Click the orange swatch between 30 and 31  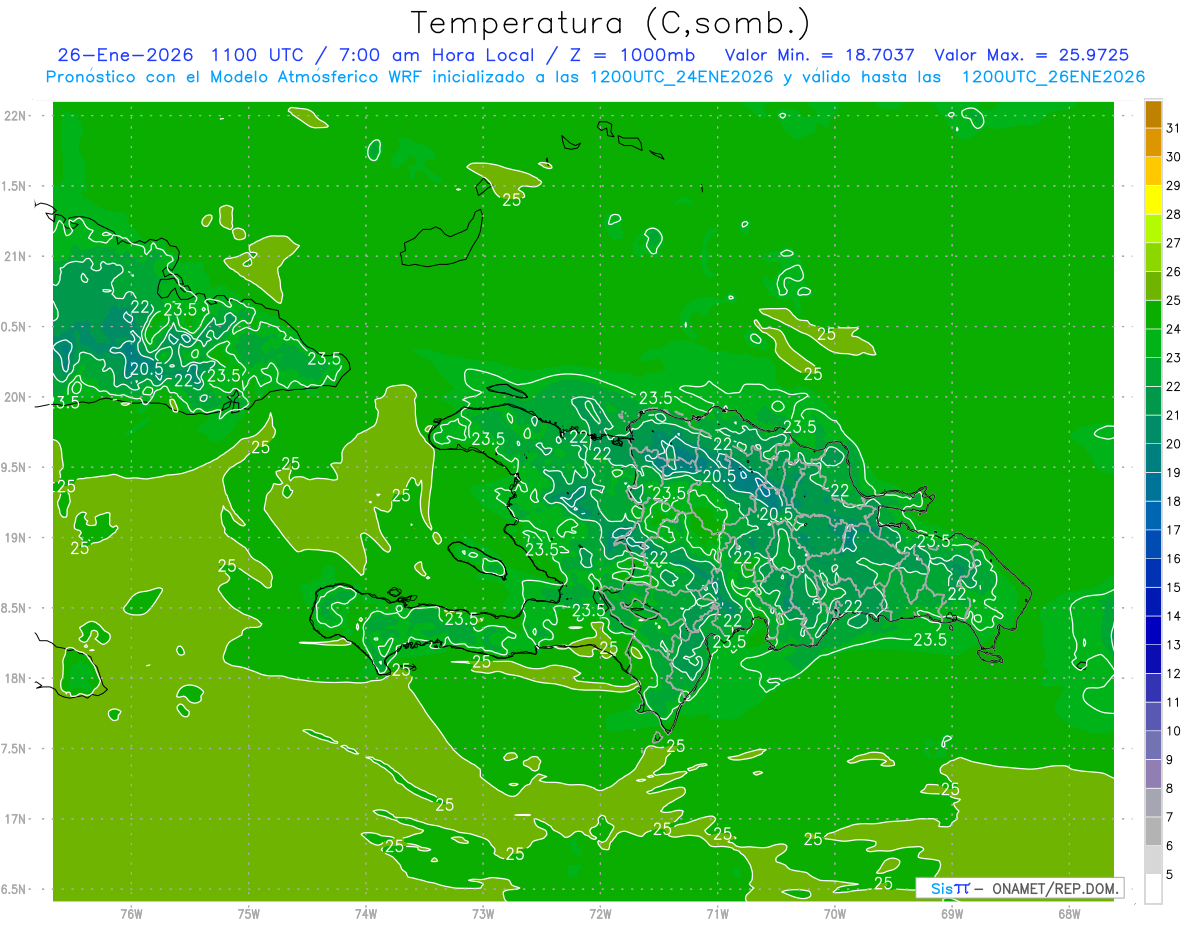point(1153,143)
